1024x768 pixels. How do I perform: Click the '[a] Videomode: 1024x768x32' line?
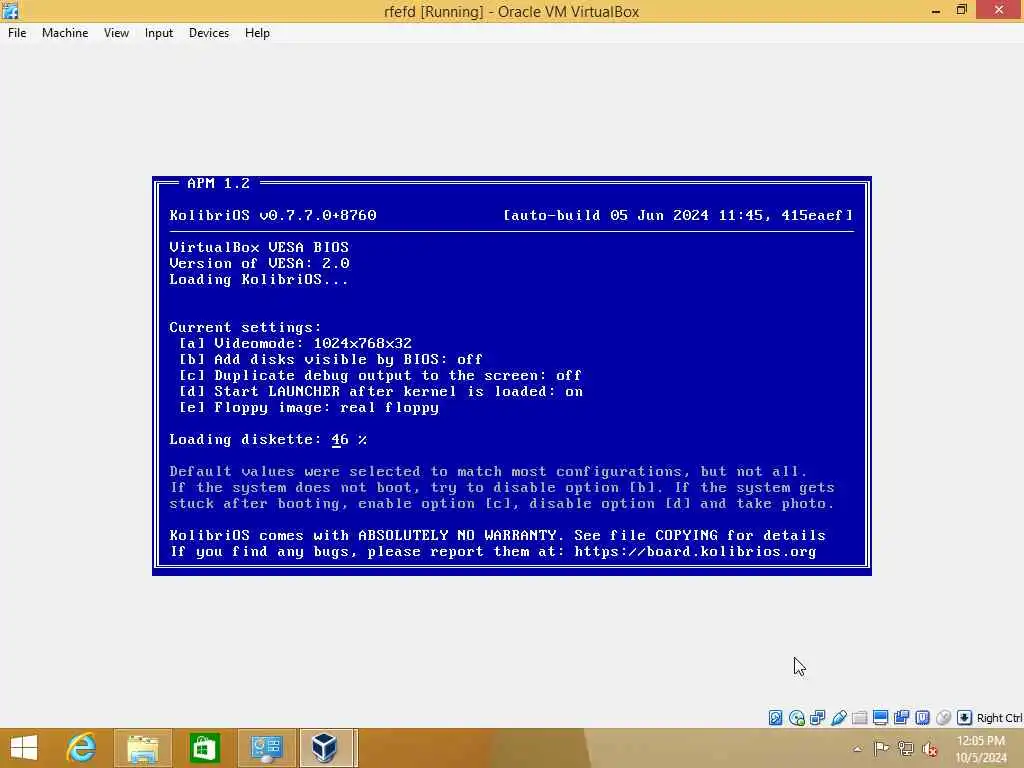click(295, 344)
